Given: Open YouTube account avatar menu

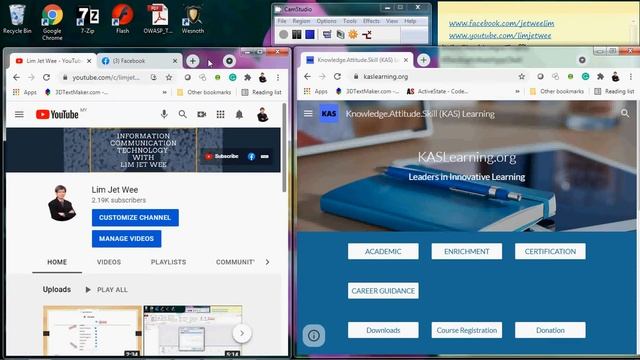Looking at the screenshot, I should (262, 115).
